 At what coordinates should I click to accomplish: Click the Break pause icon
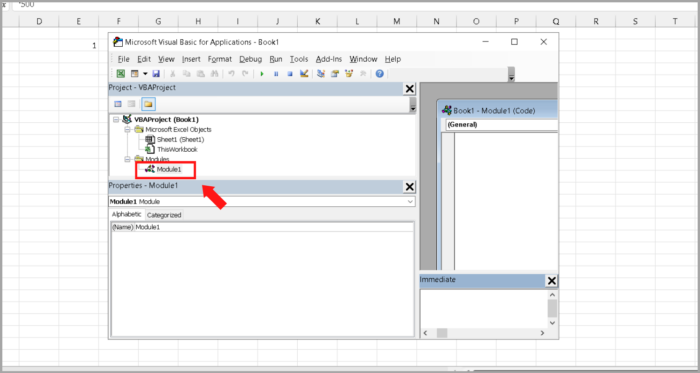coord(276,74)
